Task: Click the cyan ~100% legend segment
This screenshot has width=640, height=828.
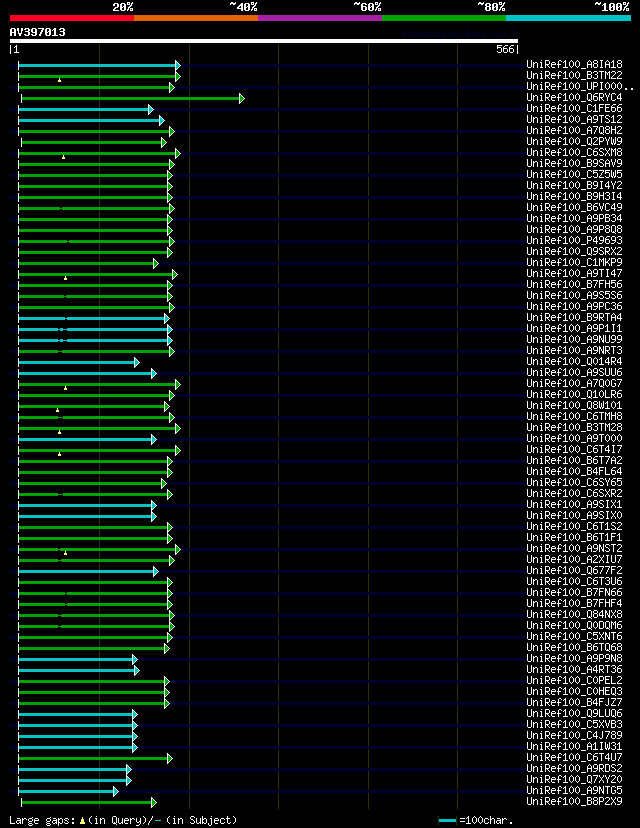Action: coord(569,18)
